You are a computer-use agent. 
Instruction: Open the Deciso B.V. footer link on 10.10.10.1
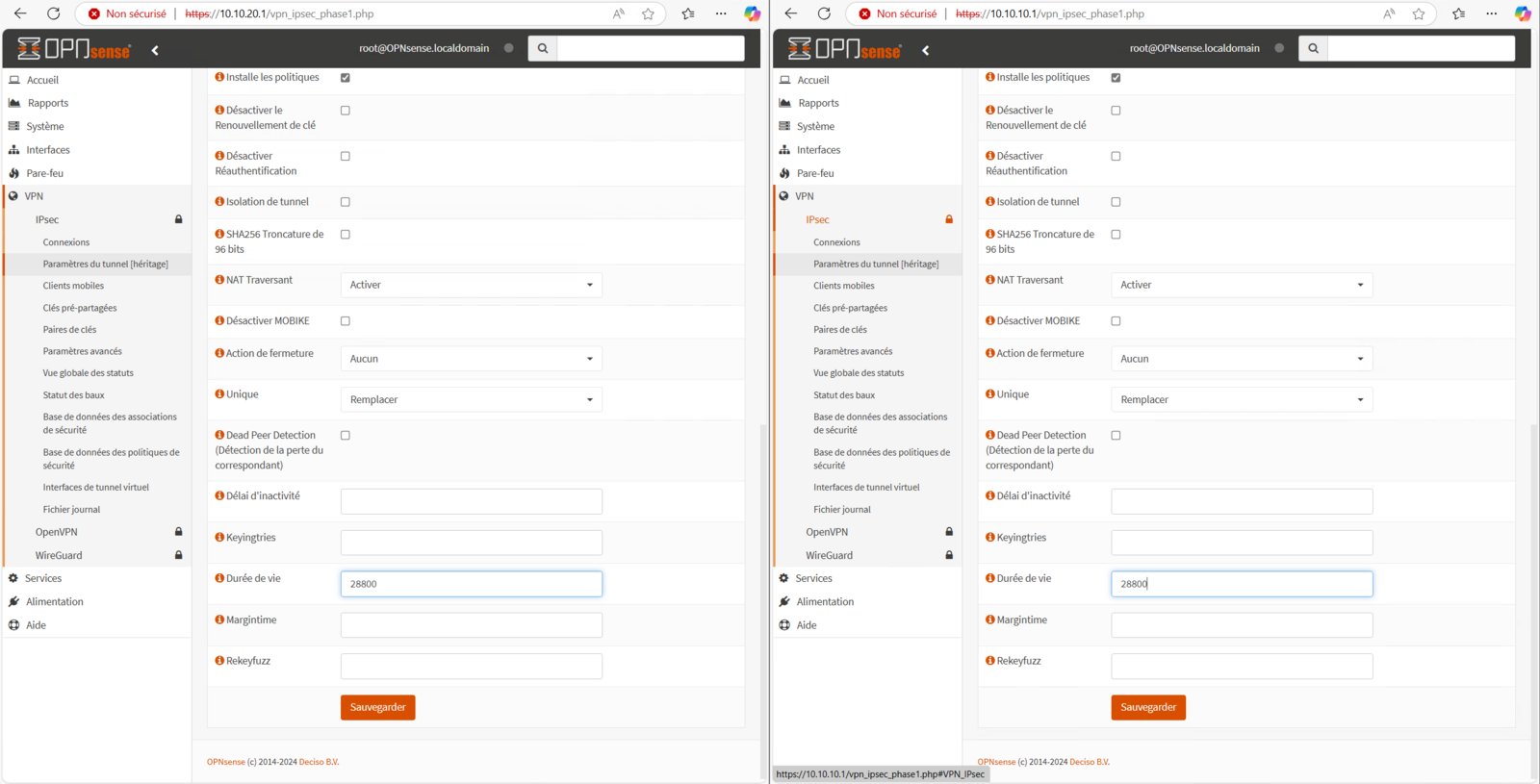coord(1090,762)
